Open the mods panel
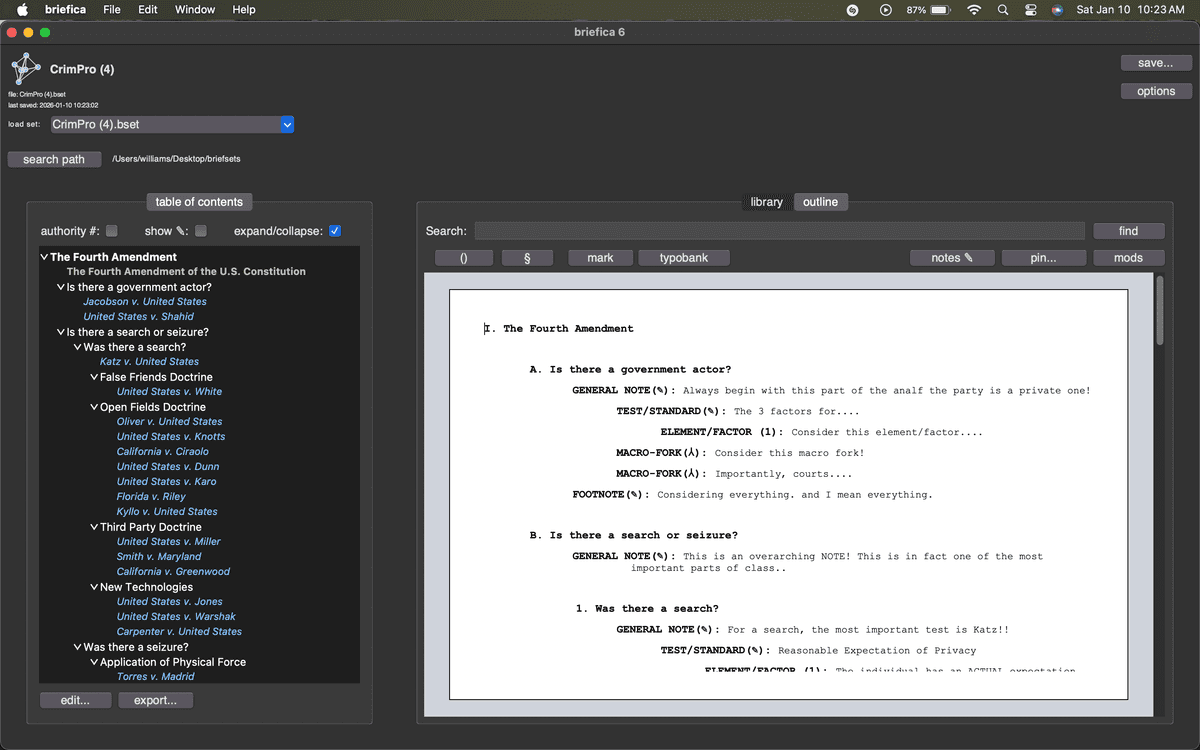 click(1128, 257)
